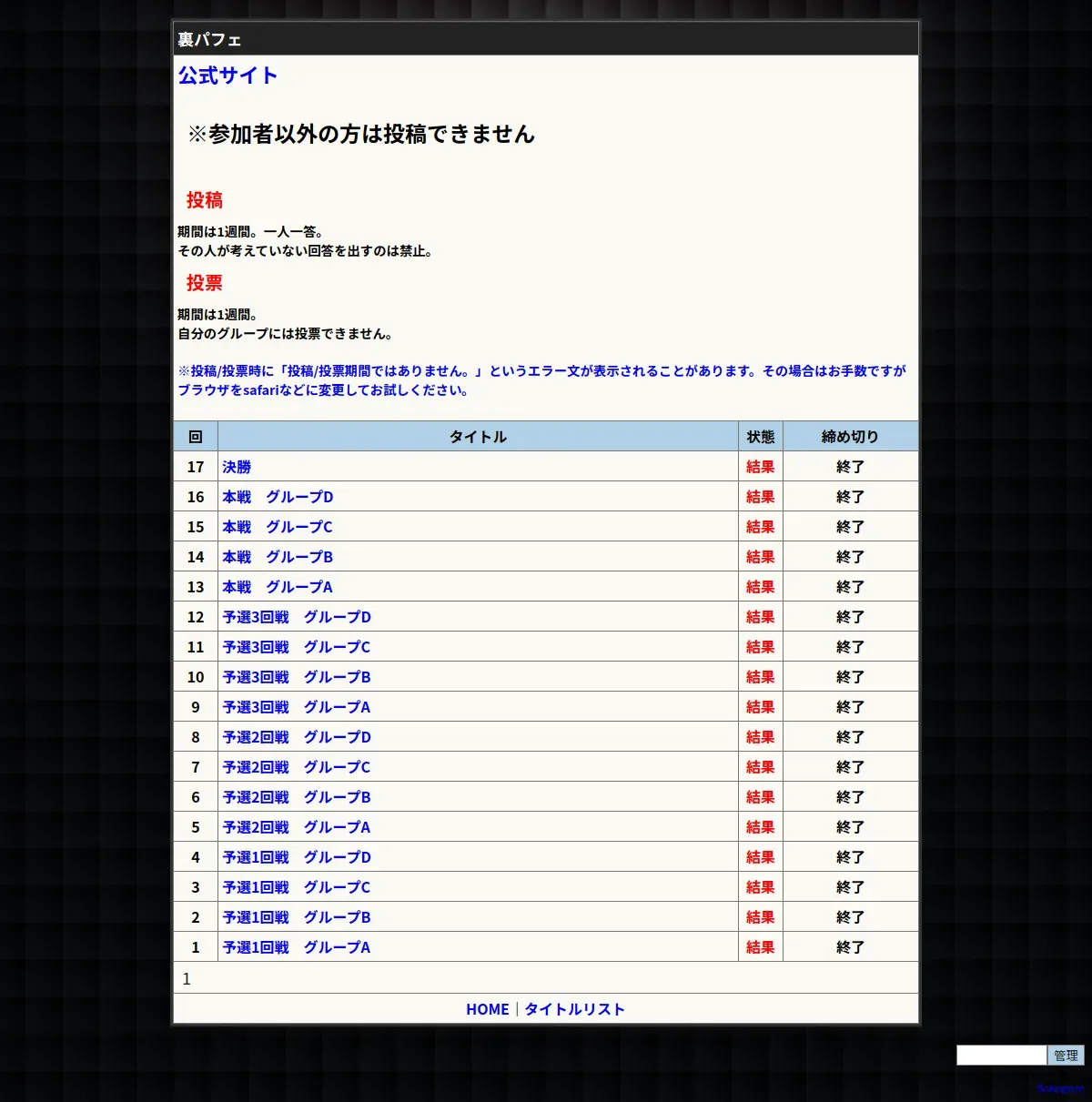Viewport: 1092px width, 1102px height.
Task: View 結果 for round 4
Action: 761,857
